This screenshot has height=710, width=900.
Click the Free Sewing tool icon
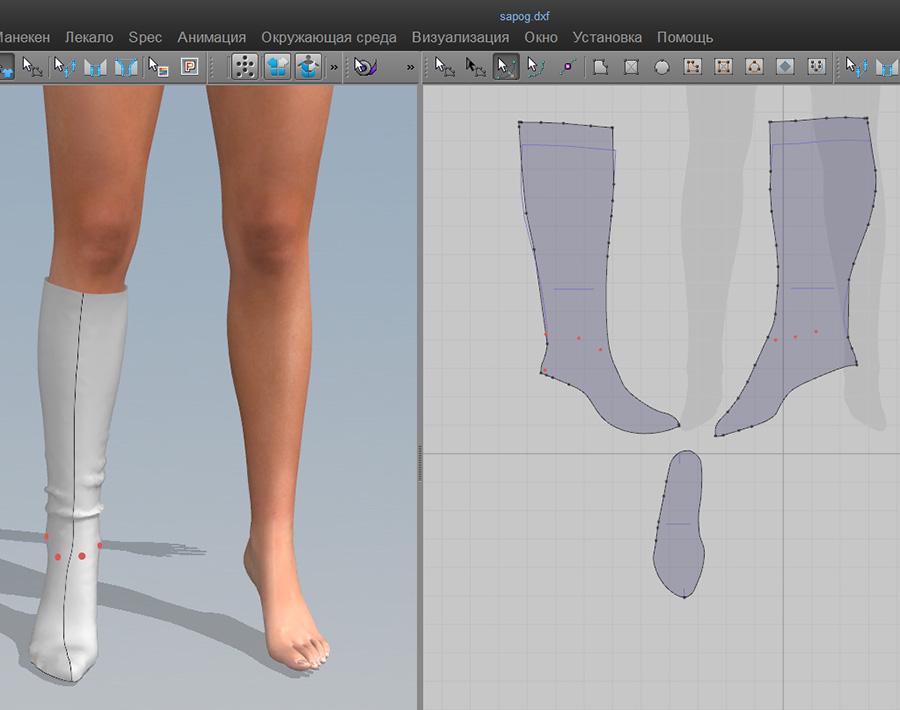coord(126,67)
